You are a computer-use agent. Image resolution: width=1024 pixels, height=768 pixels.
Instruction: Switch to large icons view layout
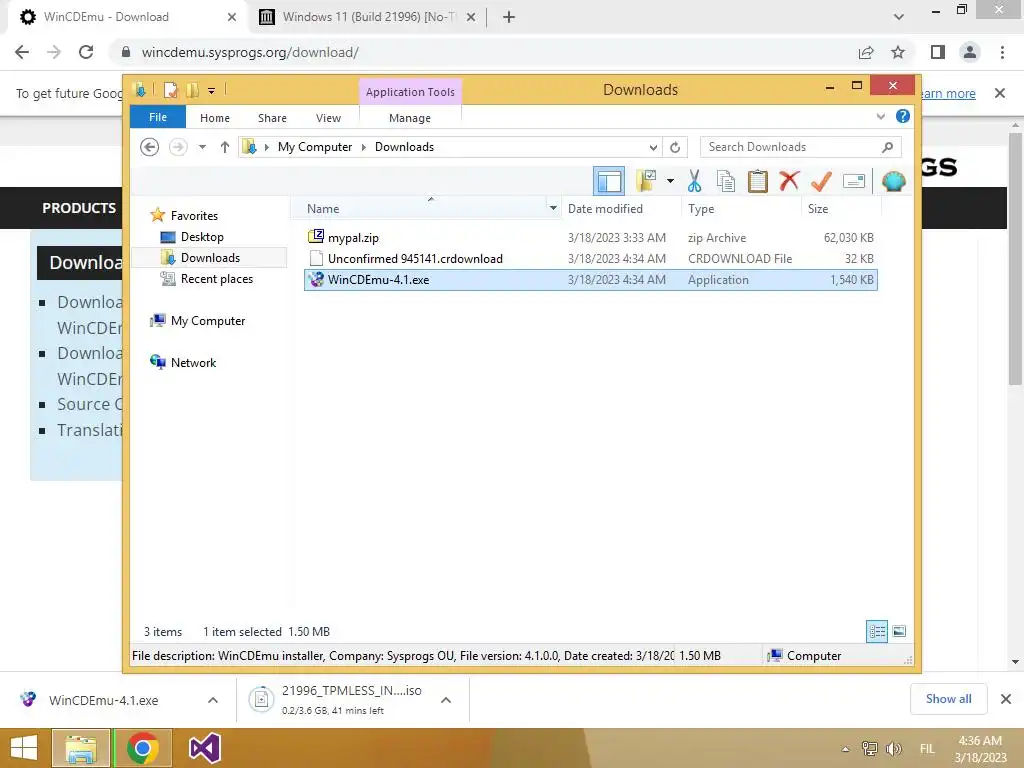coord(899,631)
